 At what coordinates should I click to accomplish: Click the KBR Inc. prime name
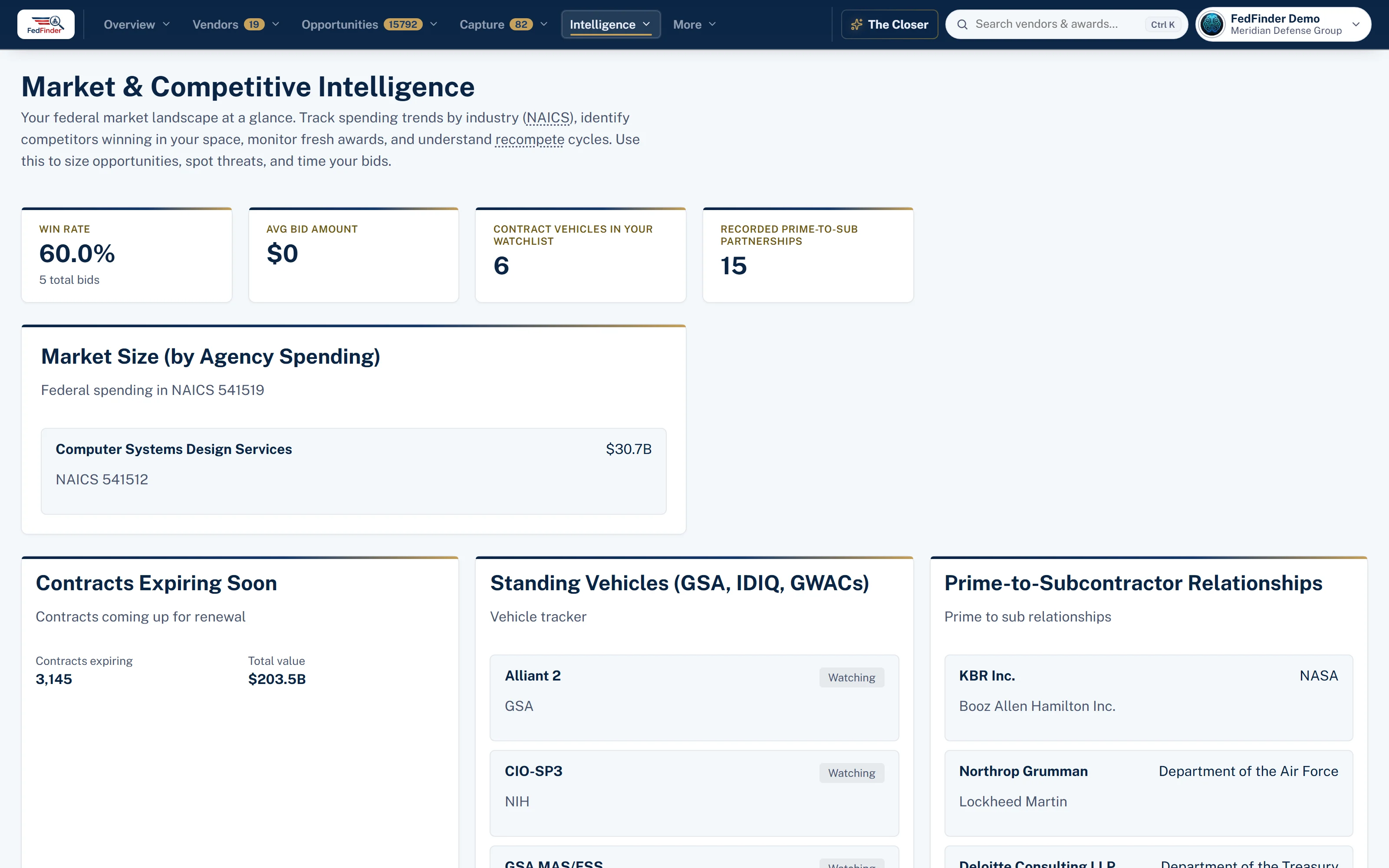[987, 676]
